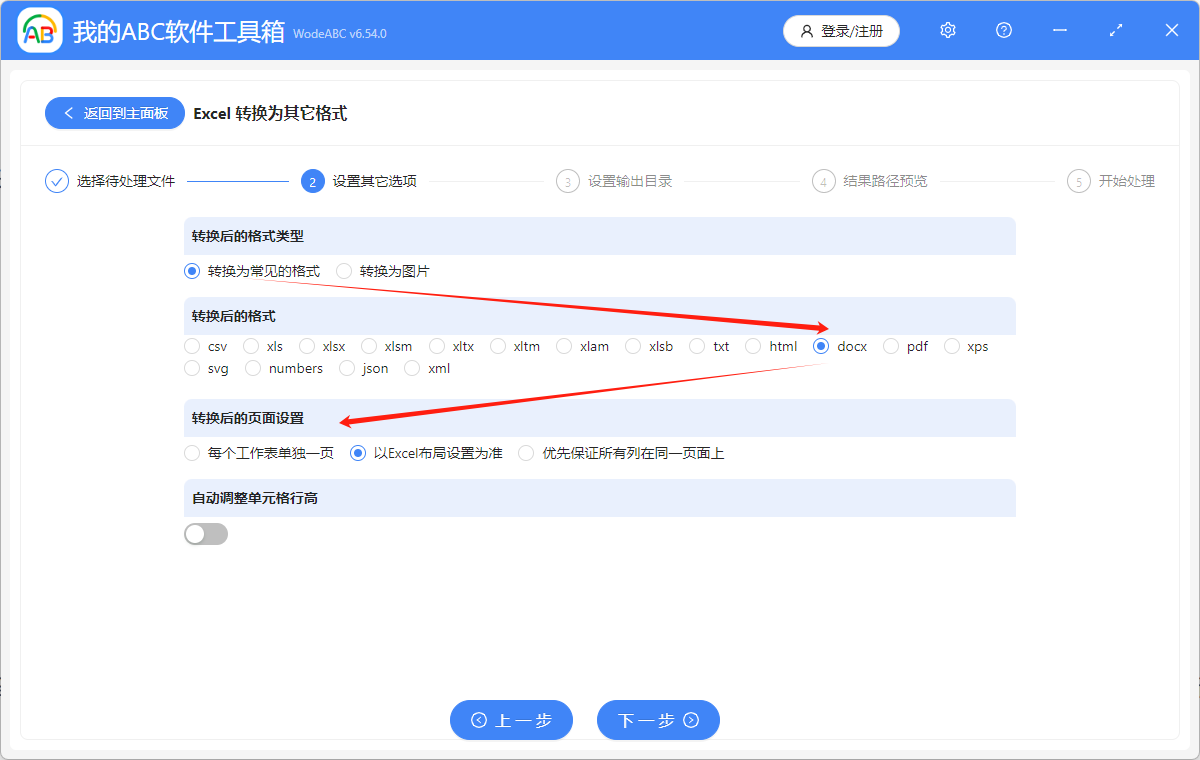Click the 下一步 button
The height and width of the screenshot is (760, 1200).
658,720
